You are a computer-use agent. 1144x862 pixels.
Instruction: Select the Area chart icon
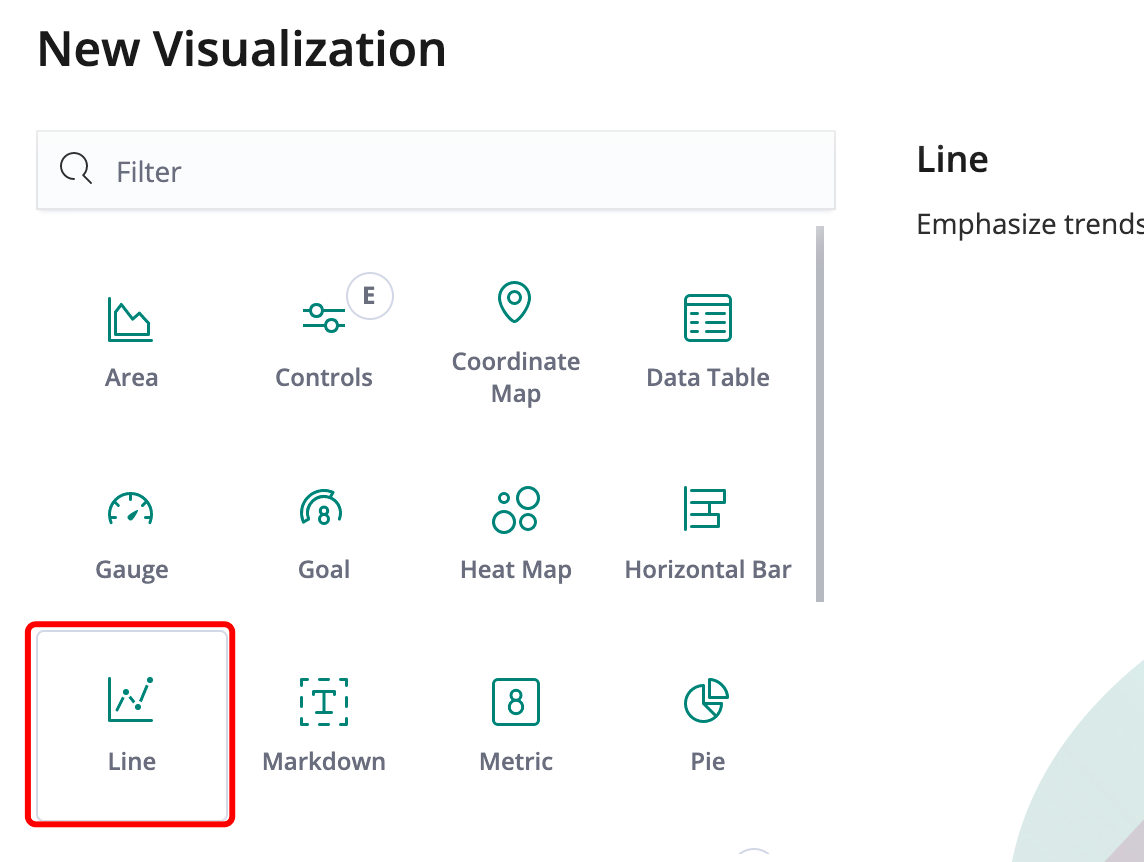pyautogui.click(x=131, y=319)
